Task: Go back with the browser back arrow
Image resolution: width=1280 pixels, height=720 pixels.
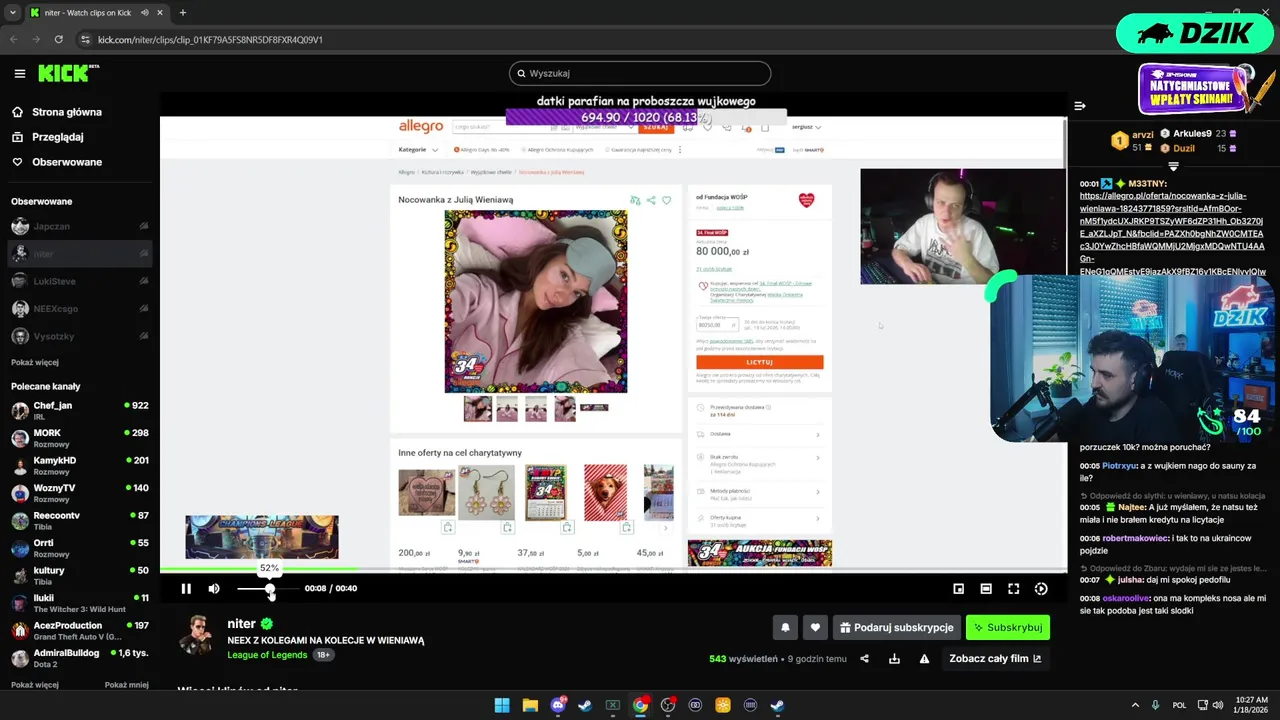Action: tap(14, 40)
